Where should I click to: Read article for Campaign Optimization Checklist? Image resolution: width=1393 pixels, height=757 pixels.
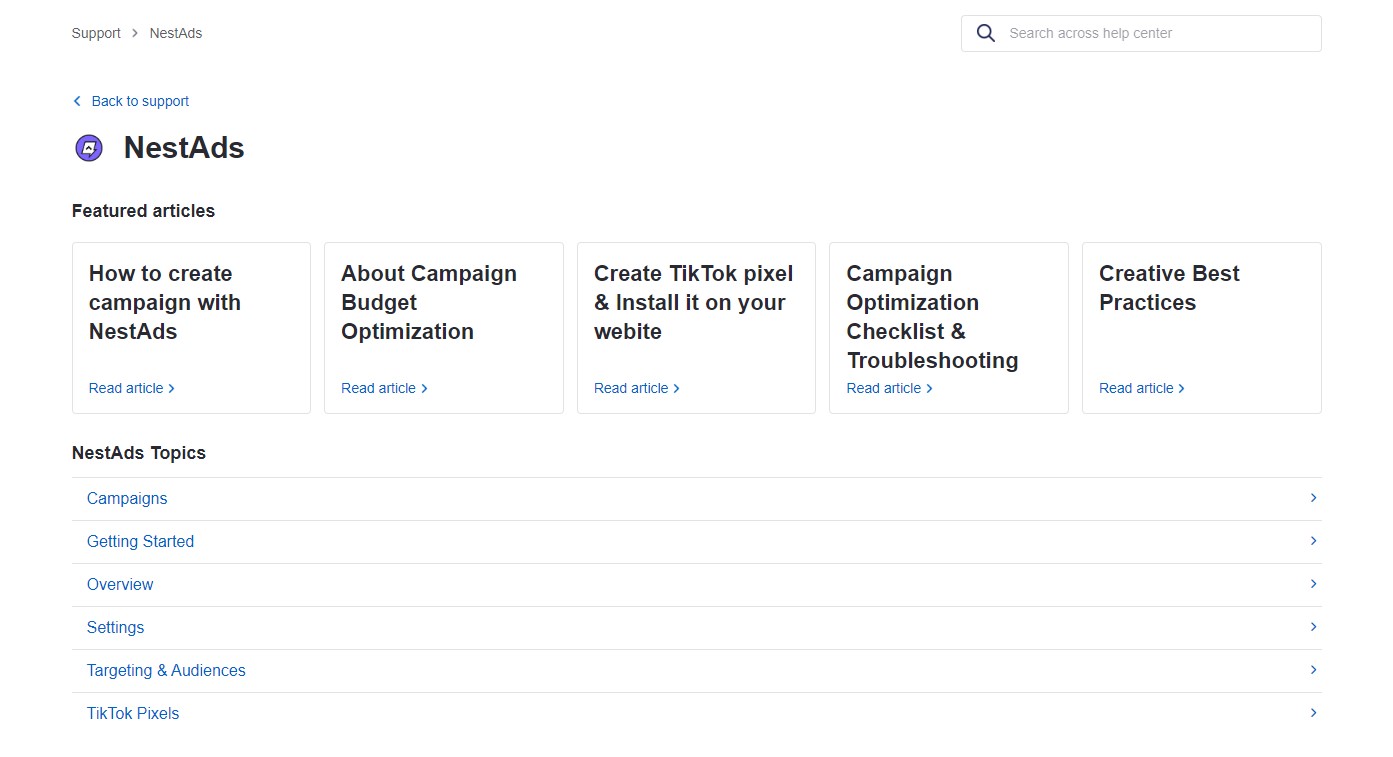(x=890, y=388)
